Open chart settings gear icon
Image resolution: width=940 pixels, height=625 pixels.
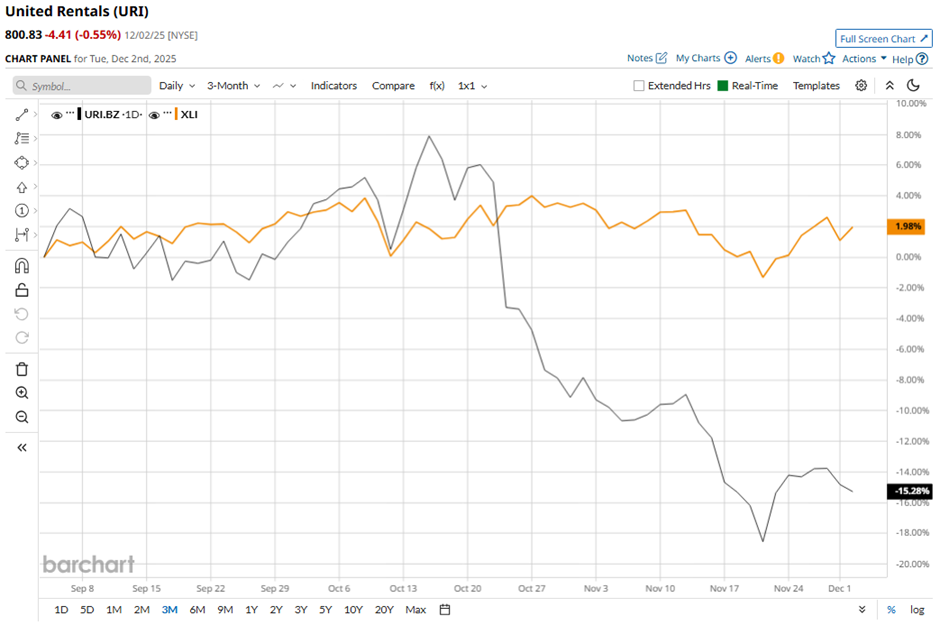861,86
